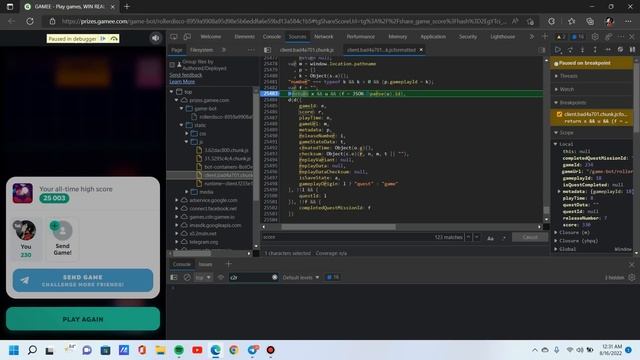Click breakpoint line number 25483
The width and height of the screenshot is (640, 360).
point(270,93)
